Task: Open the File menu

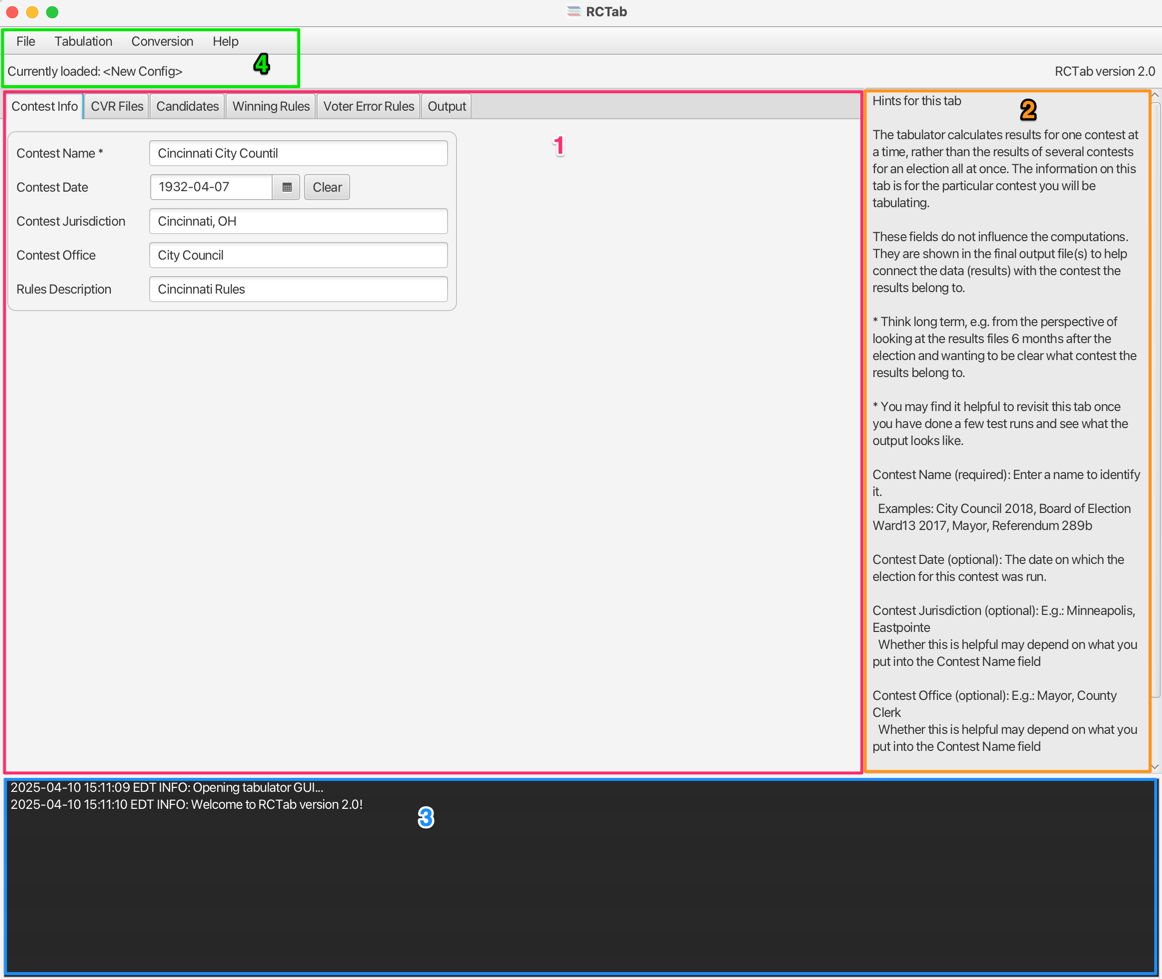Action: tap(26, 42)
